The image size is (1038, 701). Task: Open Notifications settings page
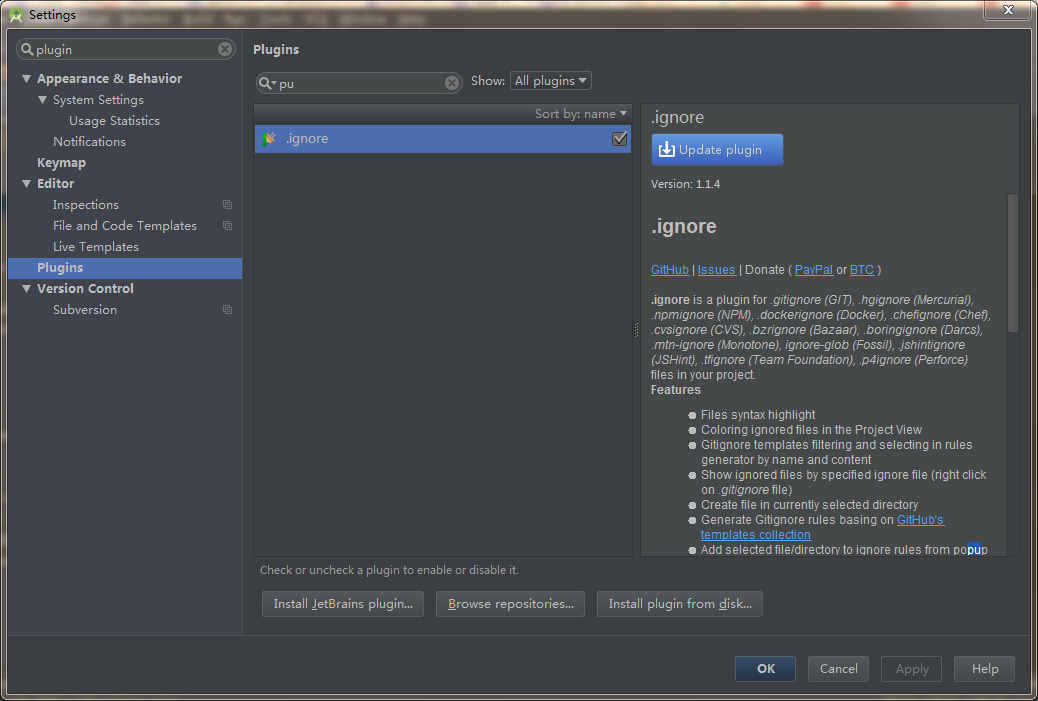click(89, 142)
